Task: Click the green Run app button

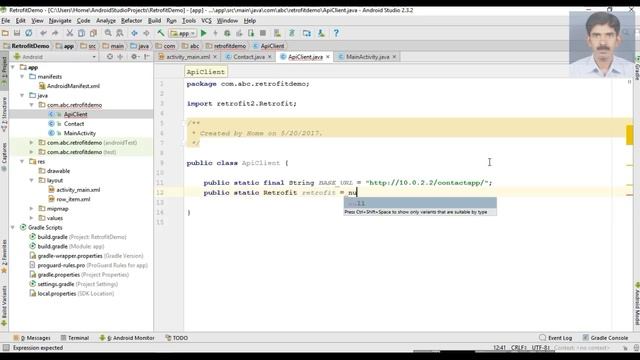Action: click(204, 33)
